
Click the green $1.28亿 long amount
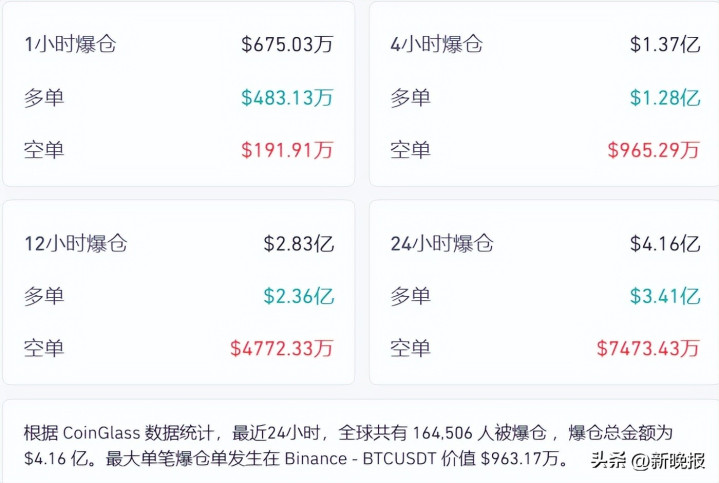(x=664, y=97)
